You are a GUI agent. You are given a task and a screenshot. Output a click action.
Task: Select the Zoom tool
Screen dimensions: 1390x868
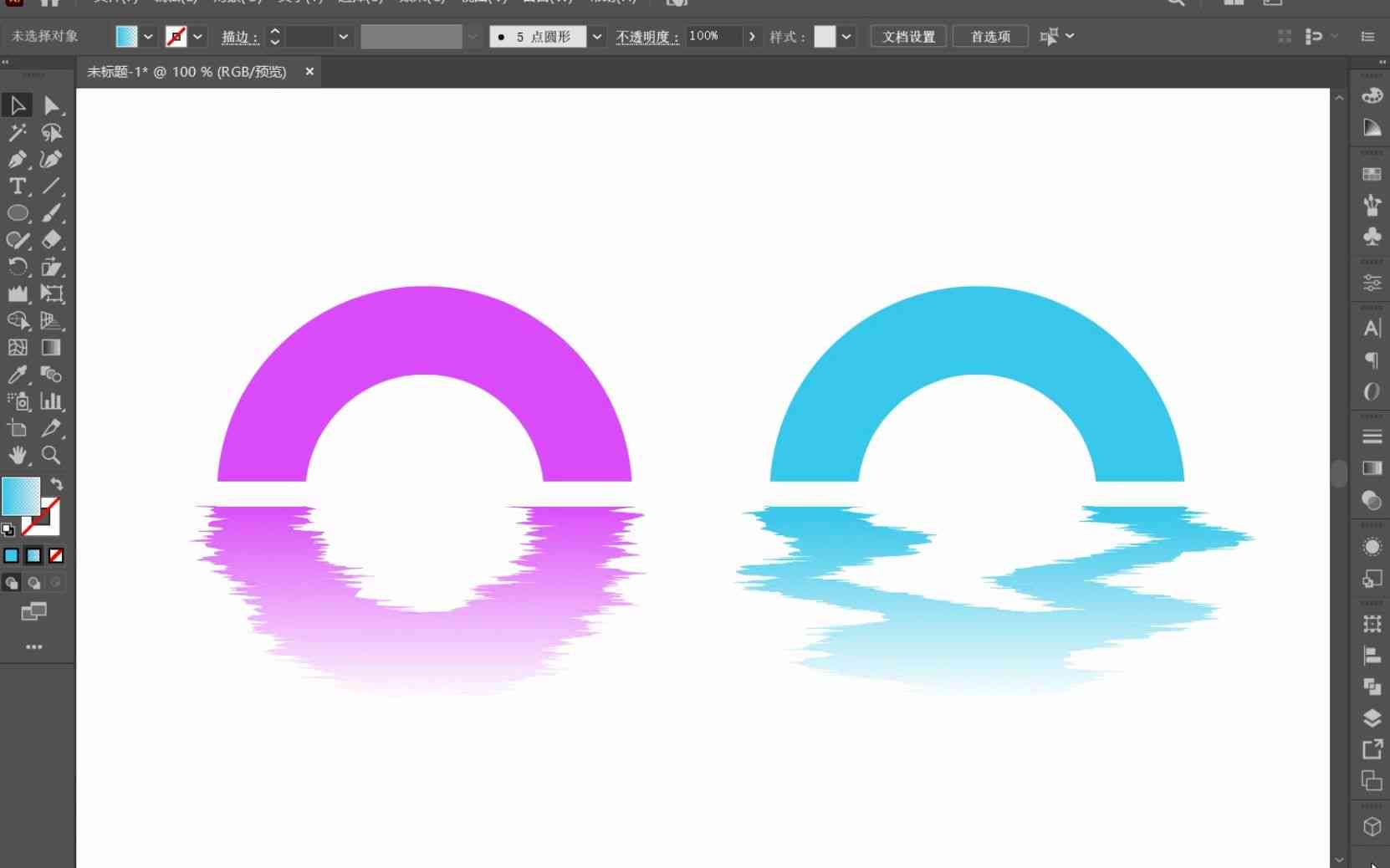click(x=52, y=455)
